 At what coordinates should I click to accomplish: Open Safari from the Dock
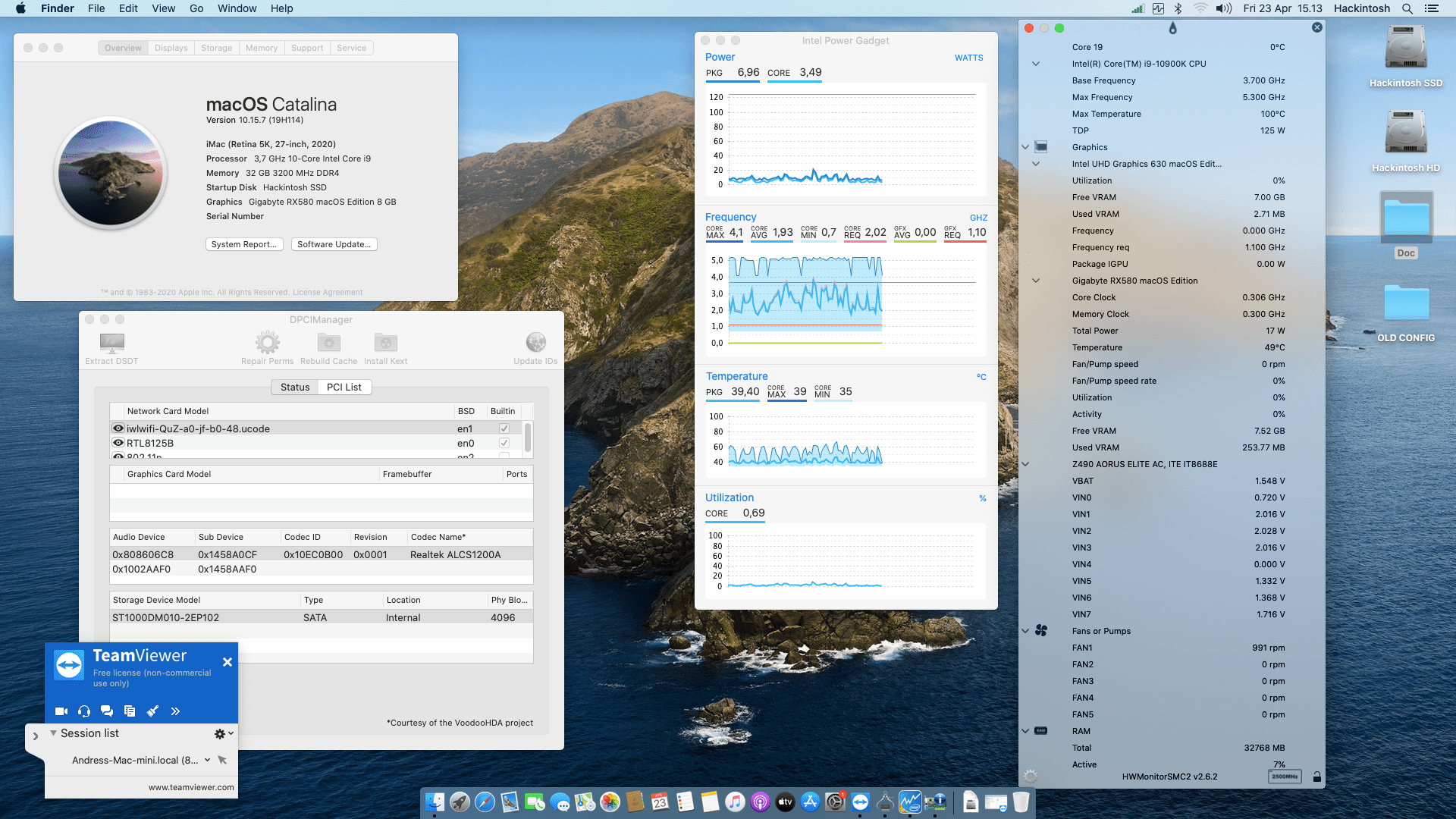pos(485,802)
